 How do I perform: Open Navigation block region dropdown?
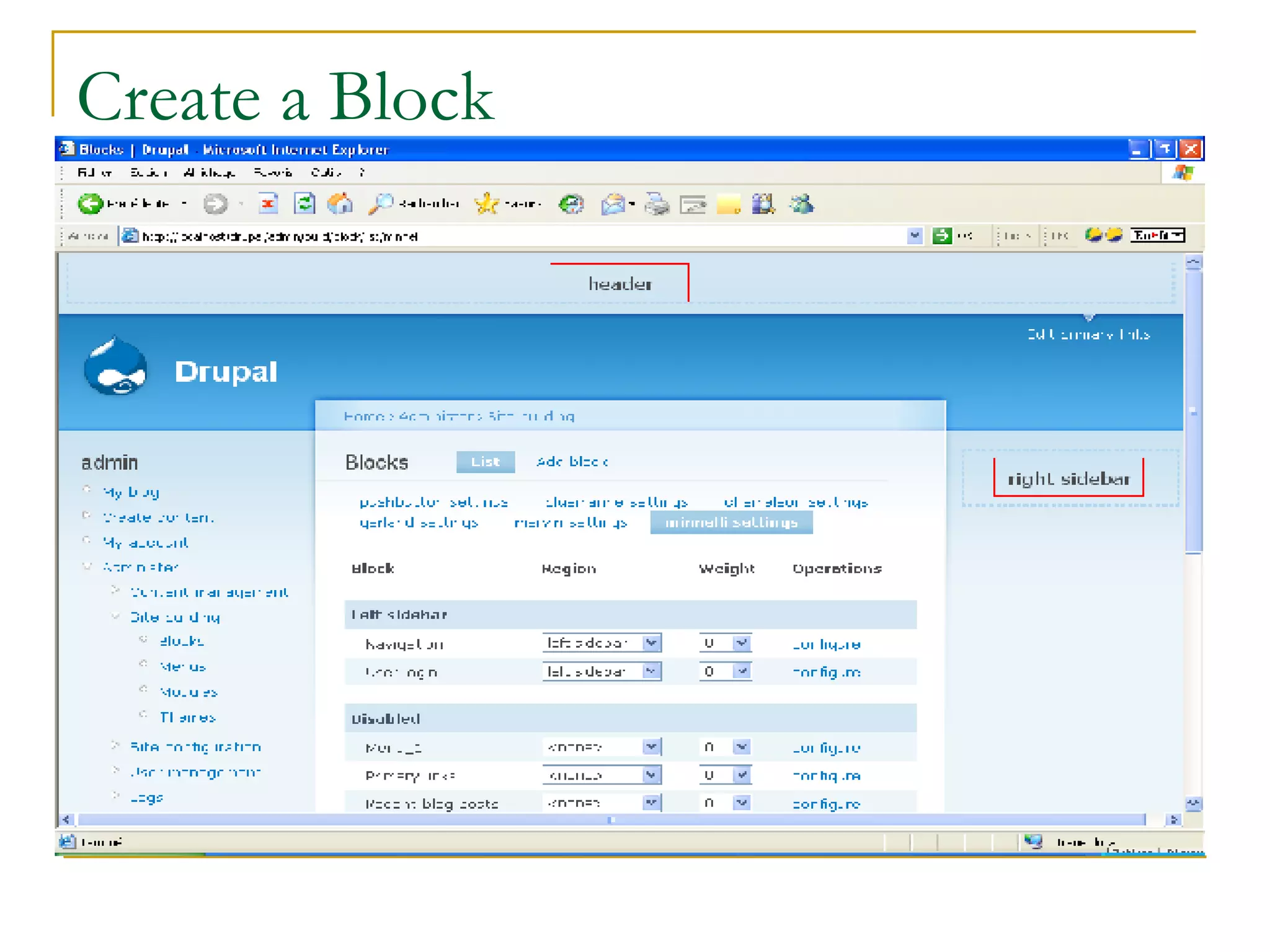click(x=651, y=643)
